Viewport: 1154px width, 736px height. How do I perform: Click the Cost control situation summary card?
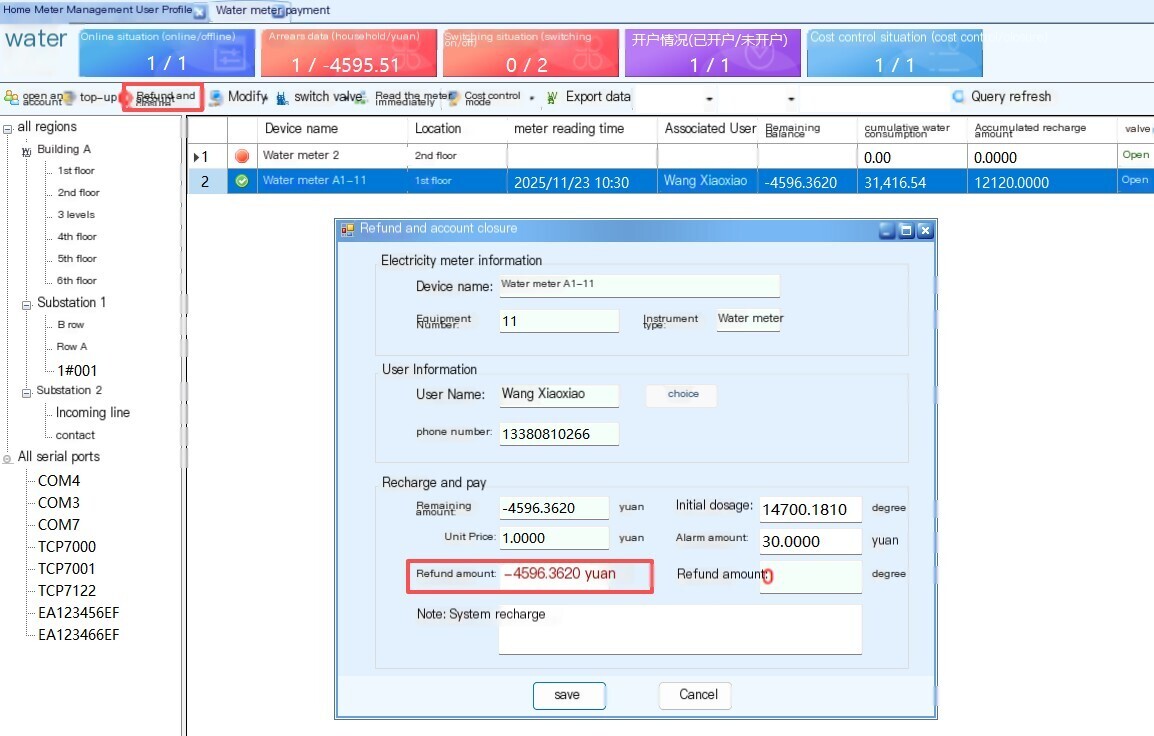[895, 53]
